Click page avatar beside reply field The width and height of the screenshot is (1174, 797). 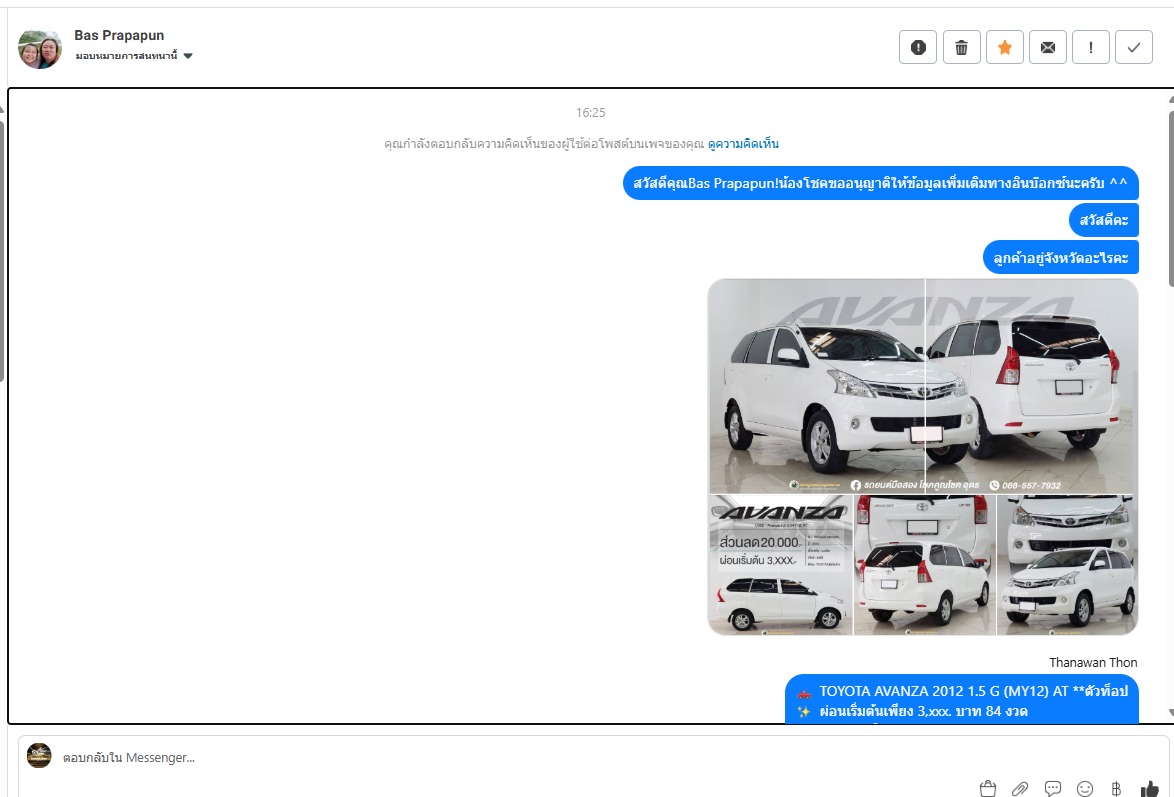(39, 755)
